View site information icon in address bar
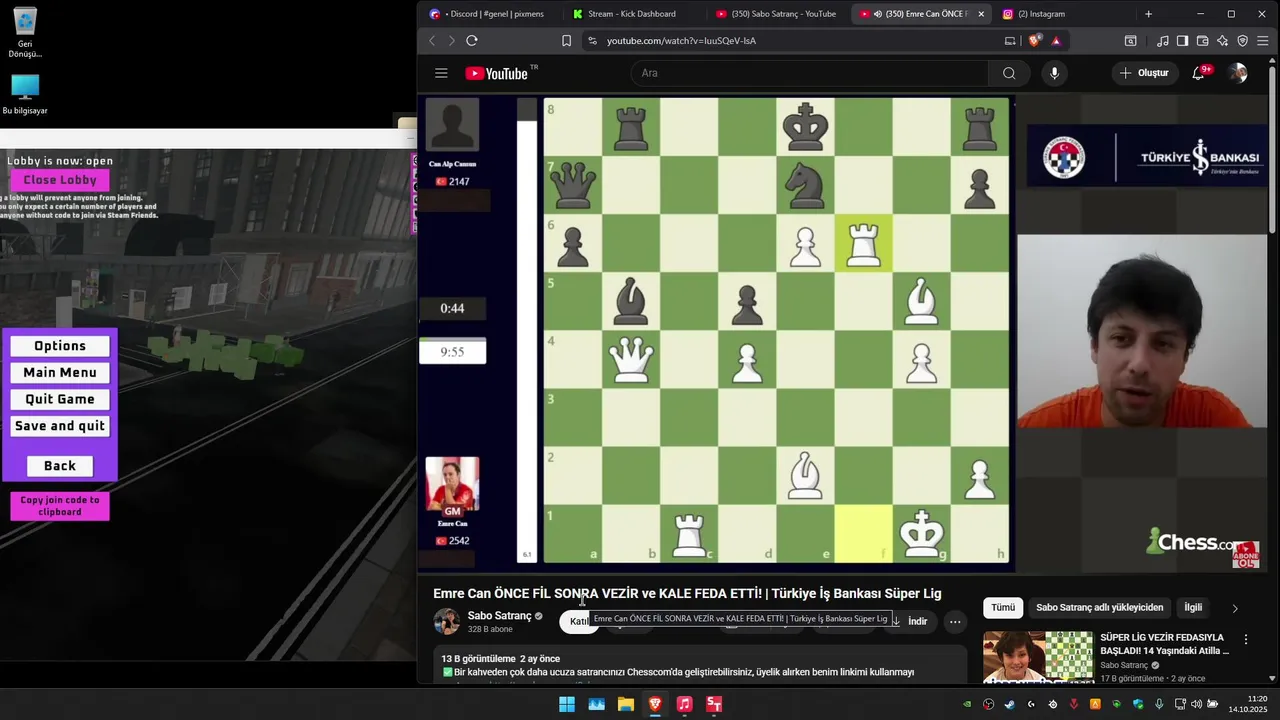This screenshot has height=720, width=1280. [x=592, y=41]
